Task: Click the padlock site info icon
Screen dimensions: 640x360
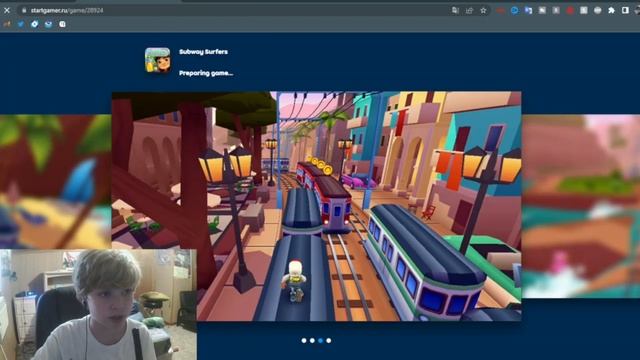Action: tap(24, 10)
